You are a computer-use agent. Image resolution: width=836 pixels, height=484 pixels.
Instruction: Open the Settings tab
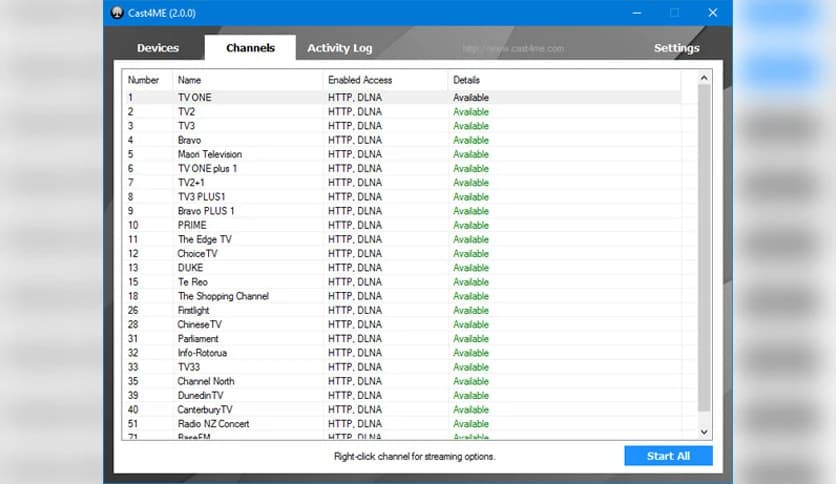point(676,48)
